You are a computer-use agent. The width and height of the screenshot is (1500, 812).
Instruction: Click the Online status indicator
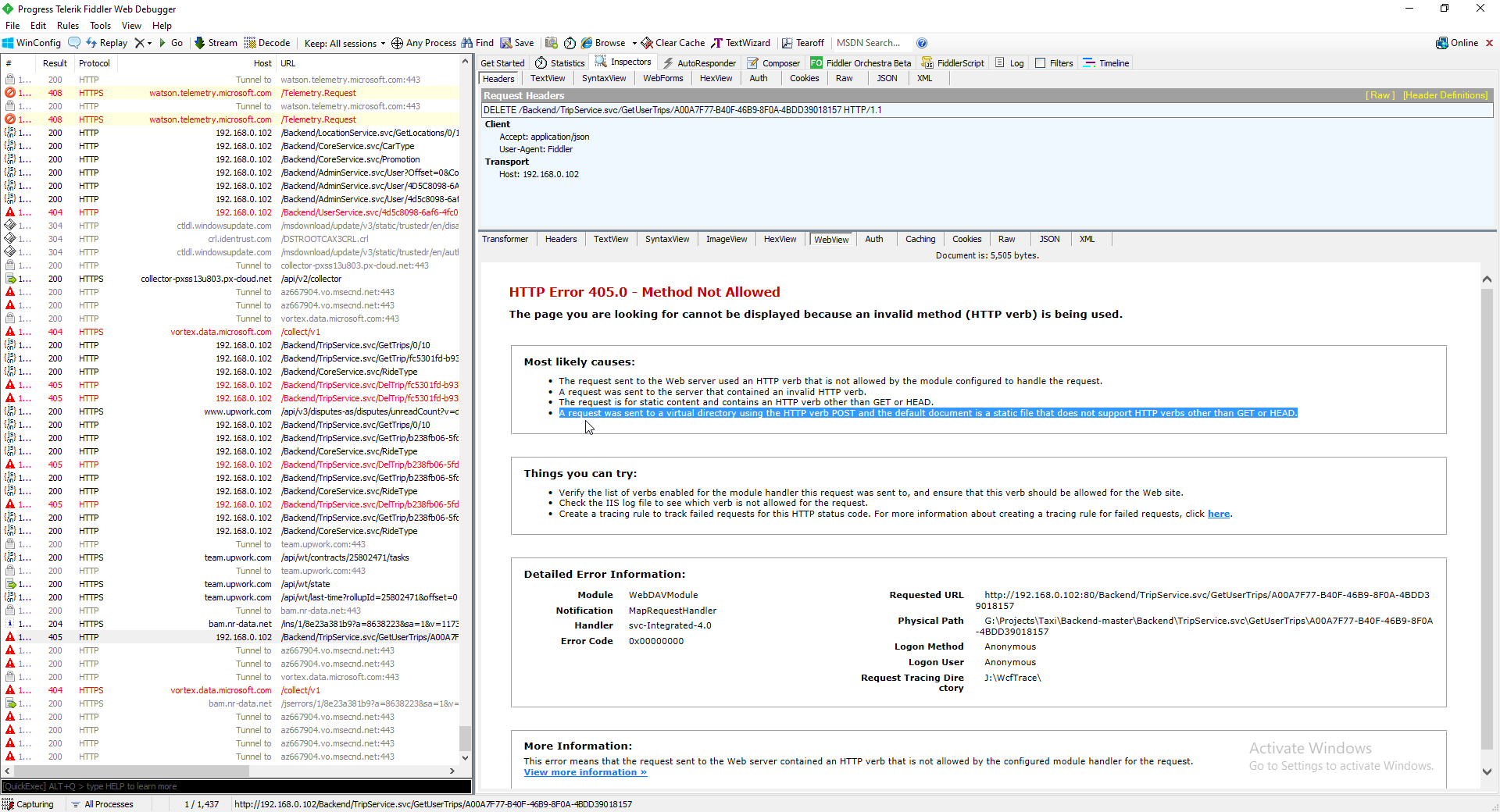coord(1457,43)
